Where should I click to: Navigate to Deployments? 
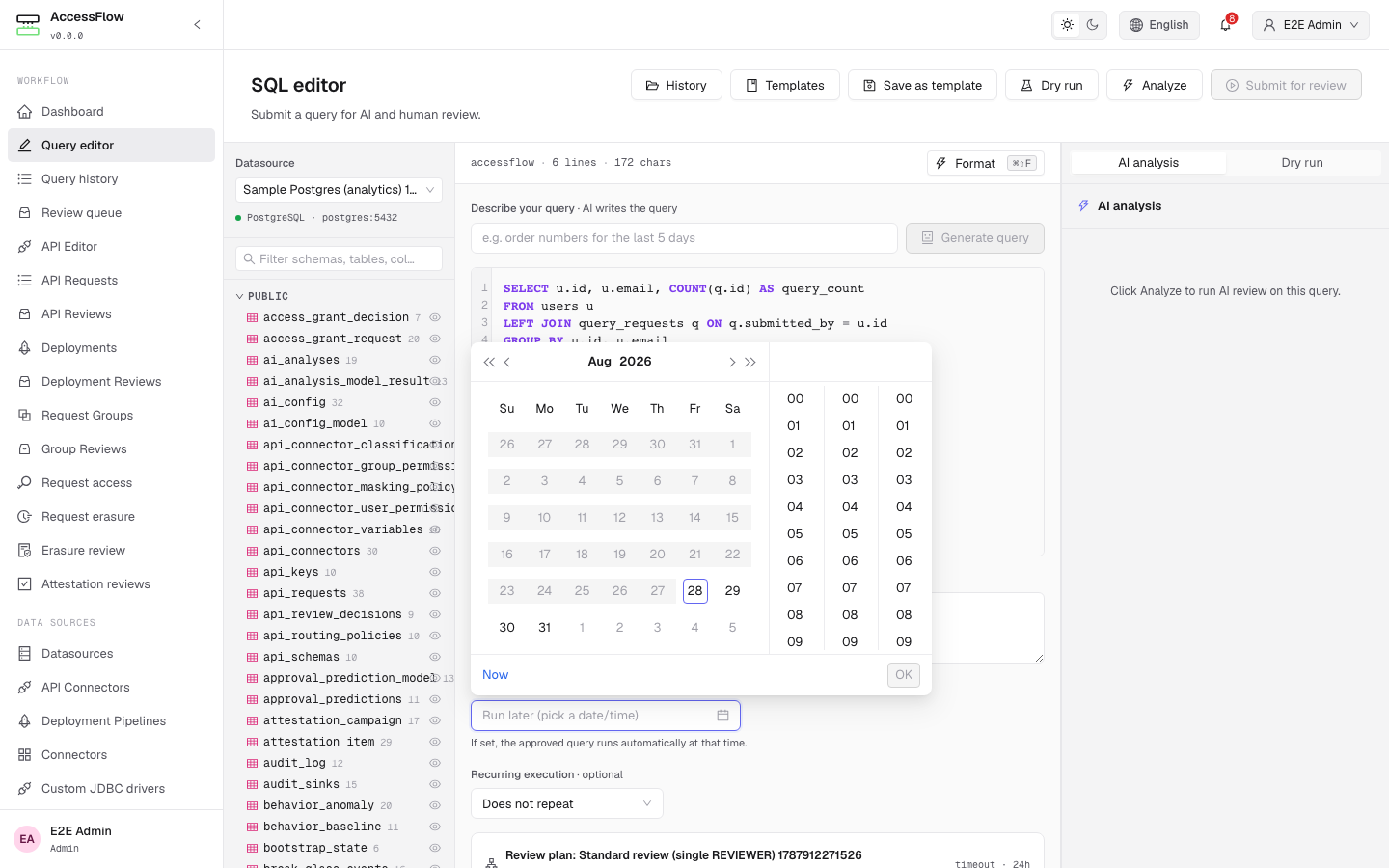[111, 348]
